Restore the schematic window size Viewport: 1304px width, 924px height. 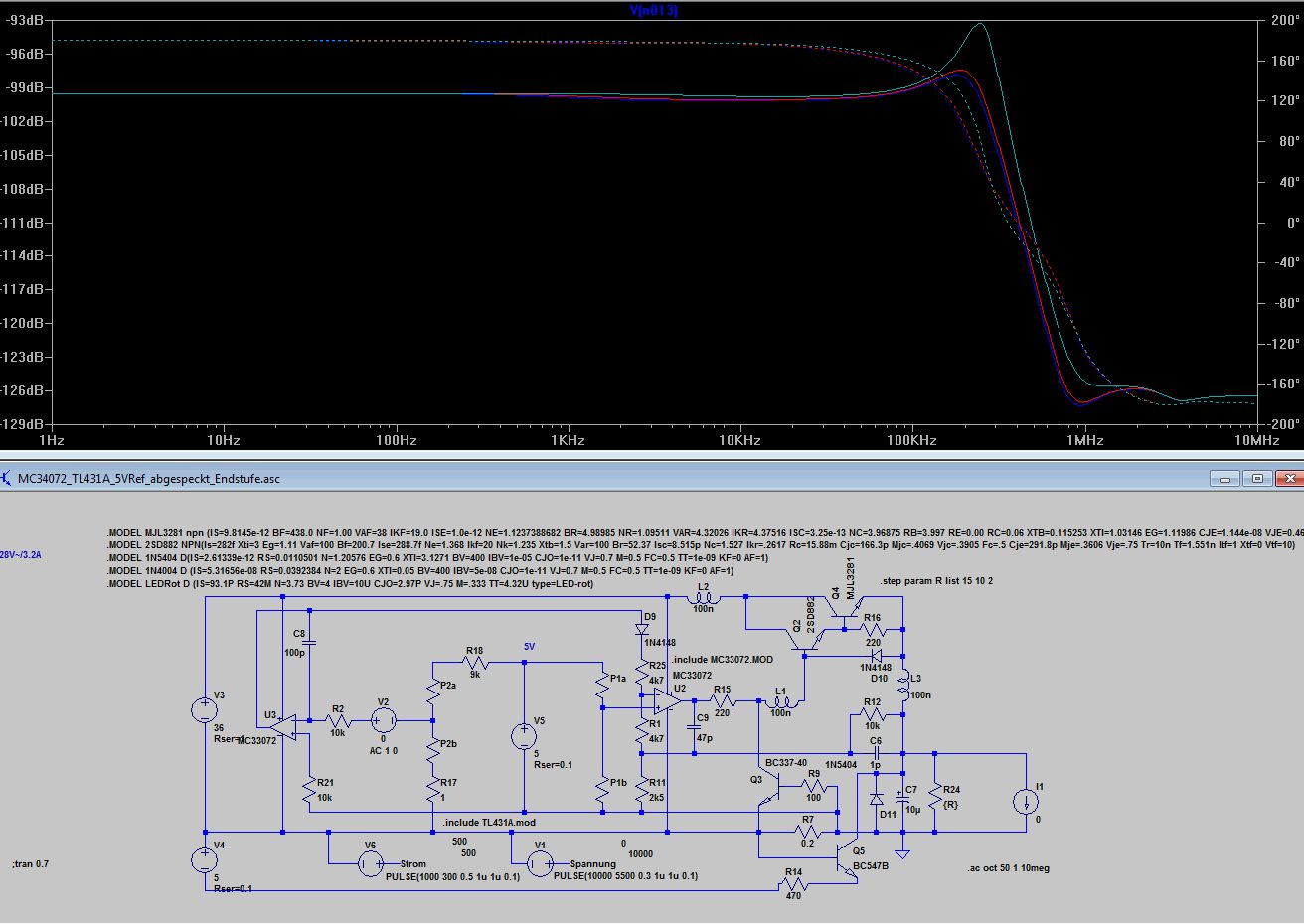(1257, 478)
